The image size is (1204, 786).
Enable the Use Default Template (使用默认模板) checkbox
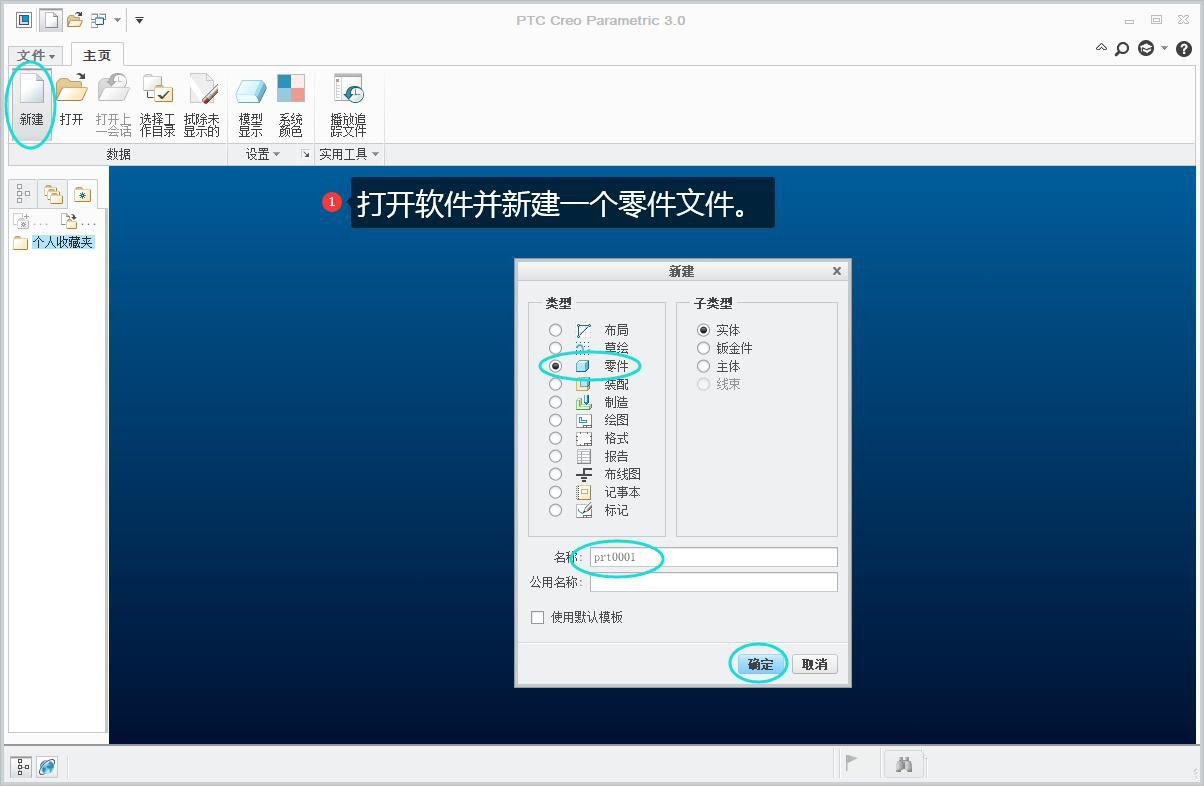[537, 617]
